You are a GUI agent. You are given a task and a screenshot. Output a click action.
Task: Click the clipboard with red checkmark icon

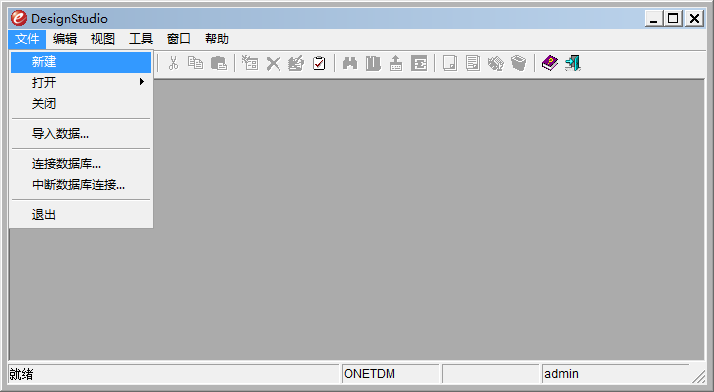pyautogui.click(x=319, y=63)
